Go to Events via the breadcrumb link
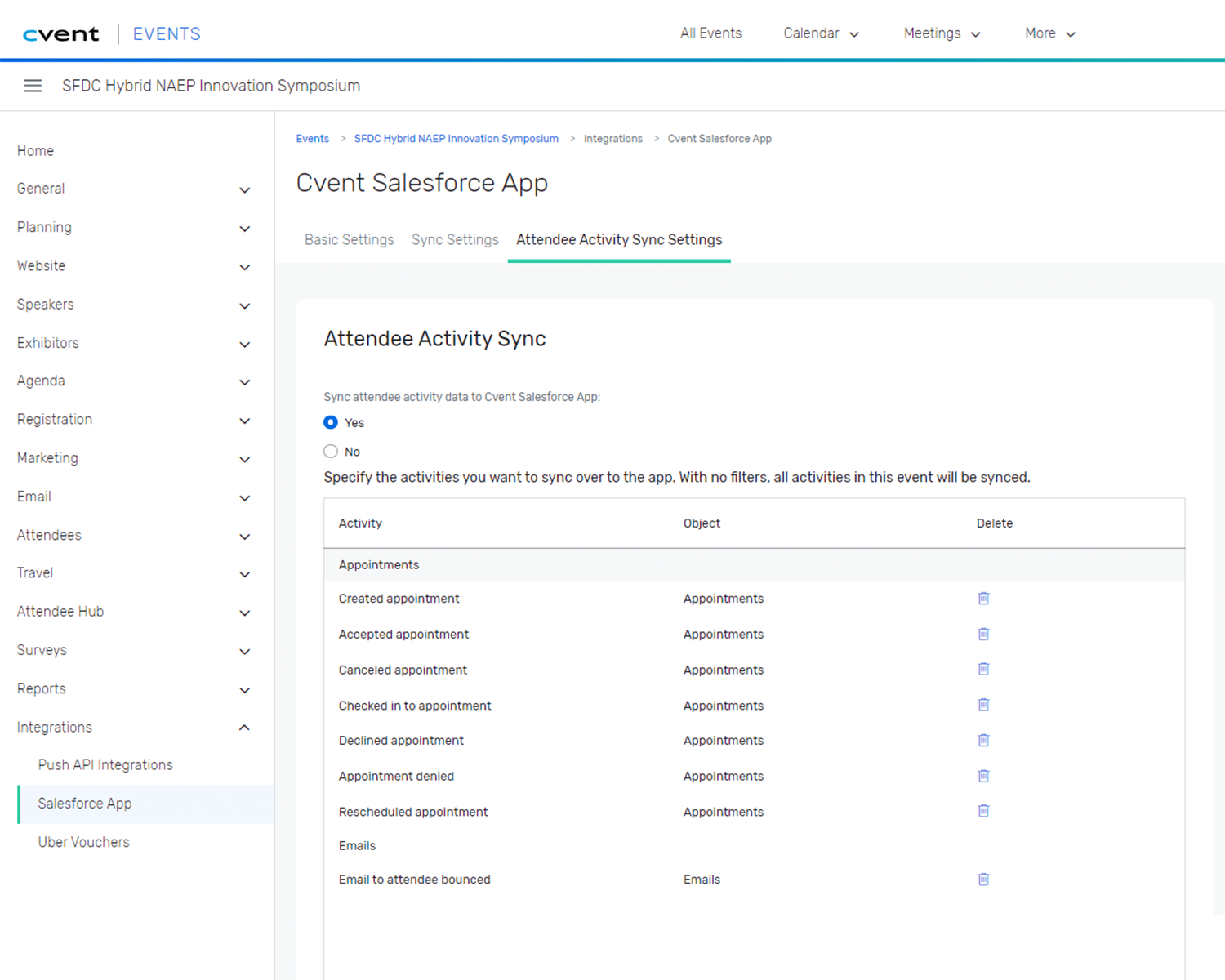Image resolution: width=1225 pixels, height=980 pixels. tap(312, 138)
